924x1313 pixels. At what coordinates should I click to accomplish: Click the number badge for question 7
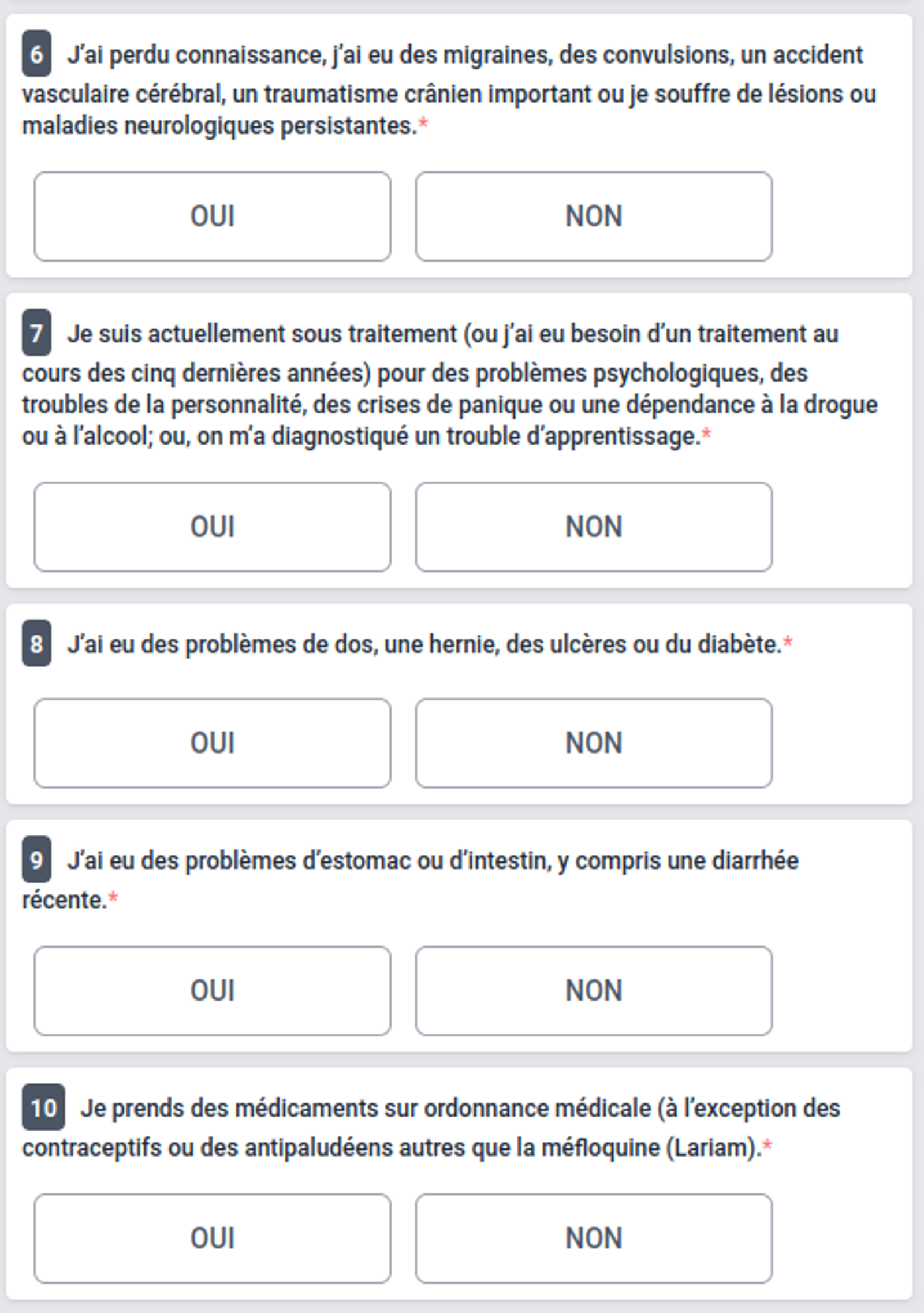36,334
